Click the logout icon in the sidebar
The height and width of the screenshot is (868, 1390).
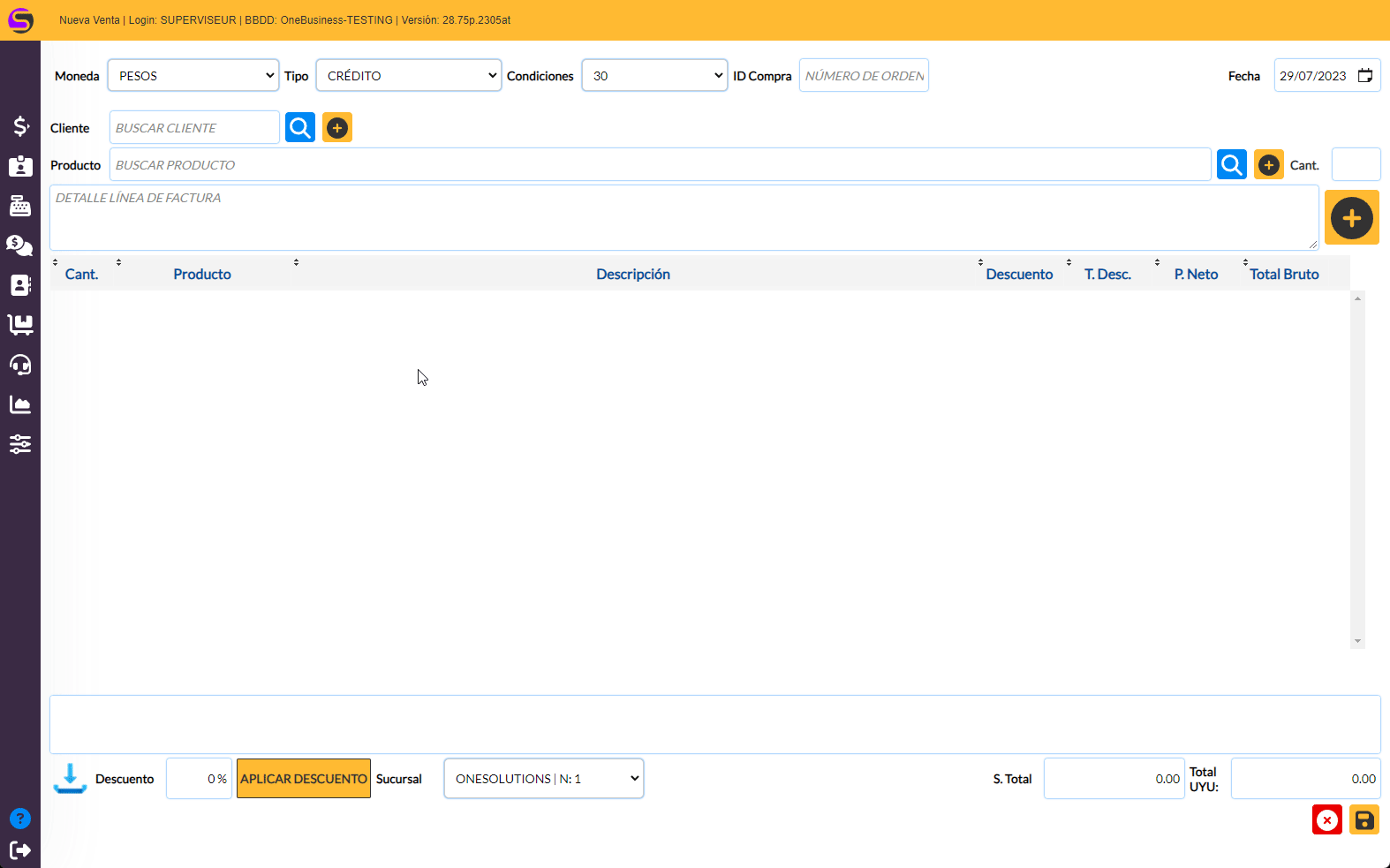pyautogui.click(x=20, y=850)
